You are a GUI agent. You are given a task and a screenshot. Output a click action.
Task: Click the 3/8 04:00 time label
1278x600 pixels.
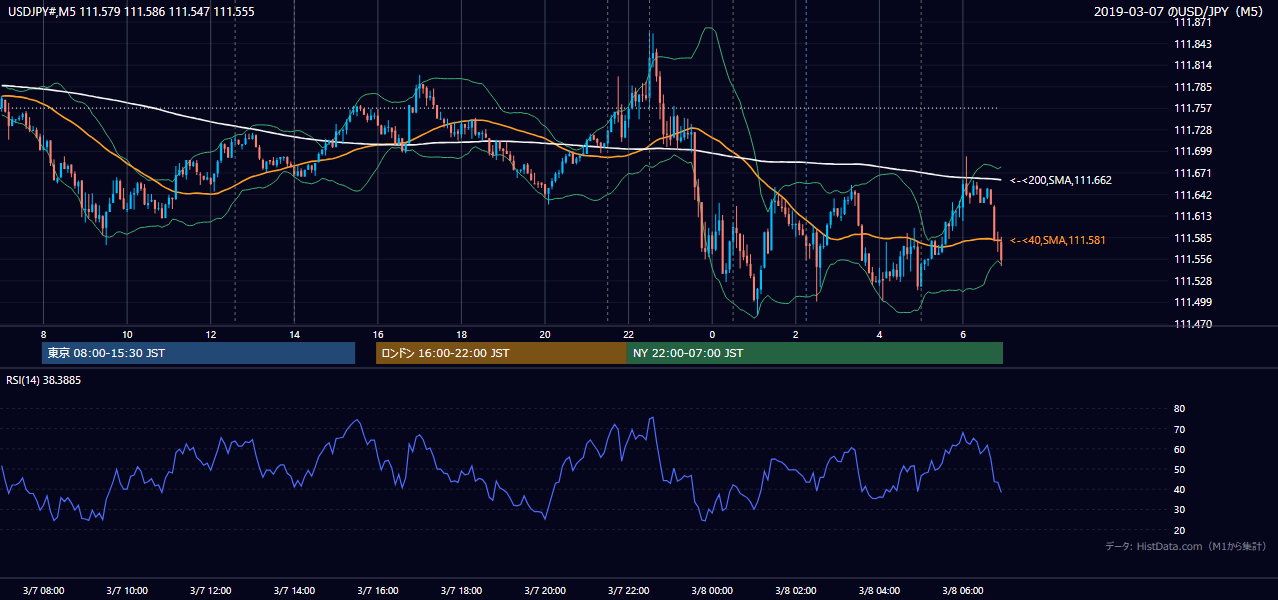click(880, 590)
